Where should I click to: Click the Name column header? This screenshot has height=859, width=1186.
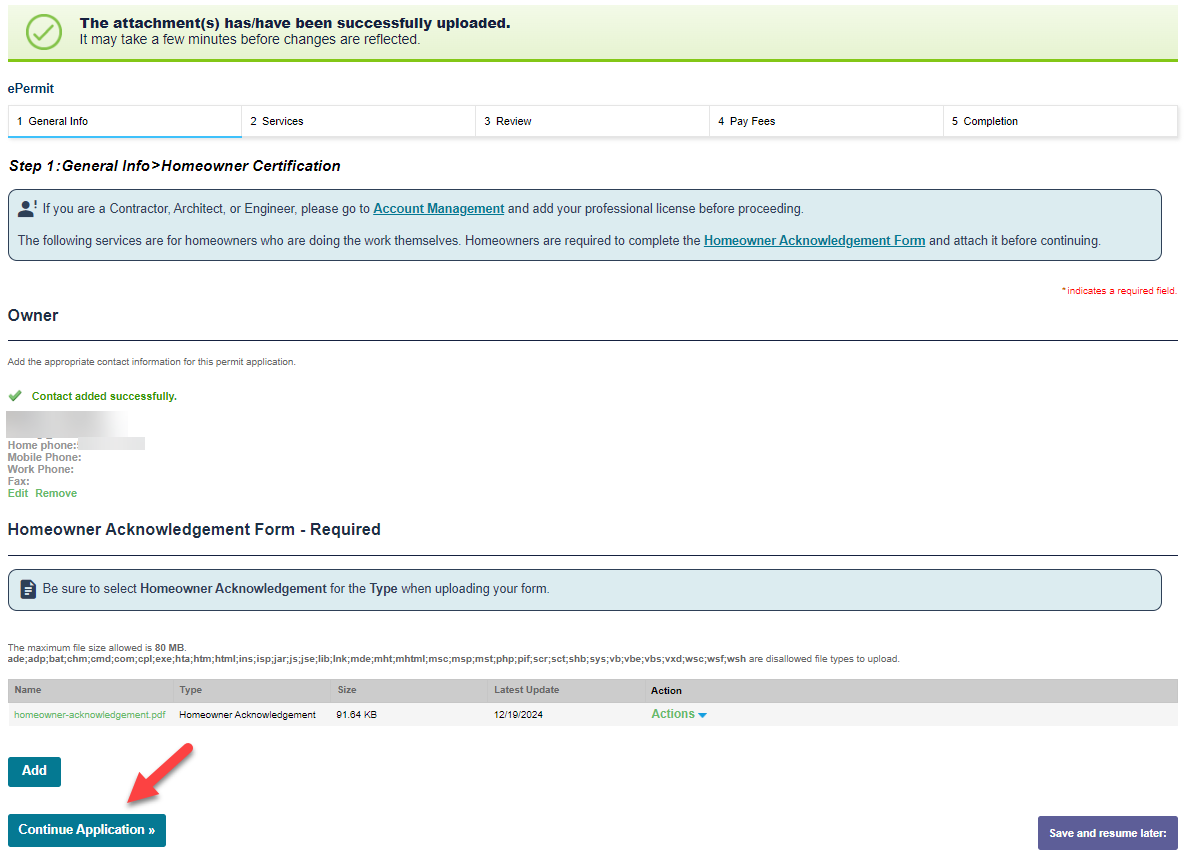[x=28, y=690]
